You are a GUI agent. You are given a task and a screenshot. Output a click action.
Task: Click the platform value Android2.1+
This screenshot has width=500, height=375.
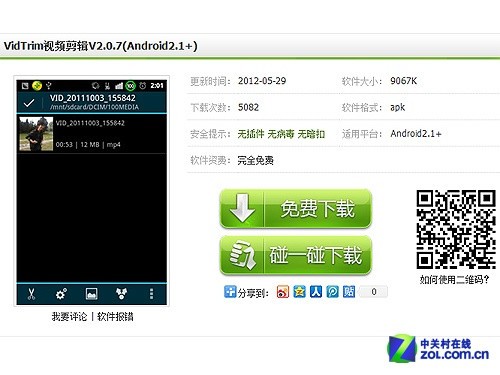416,134
